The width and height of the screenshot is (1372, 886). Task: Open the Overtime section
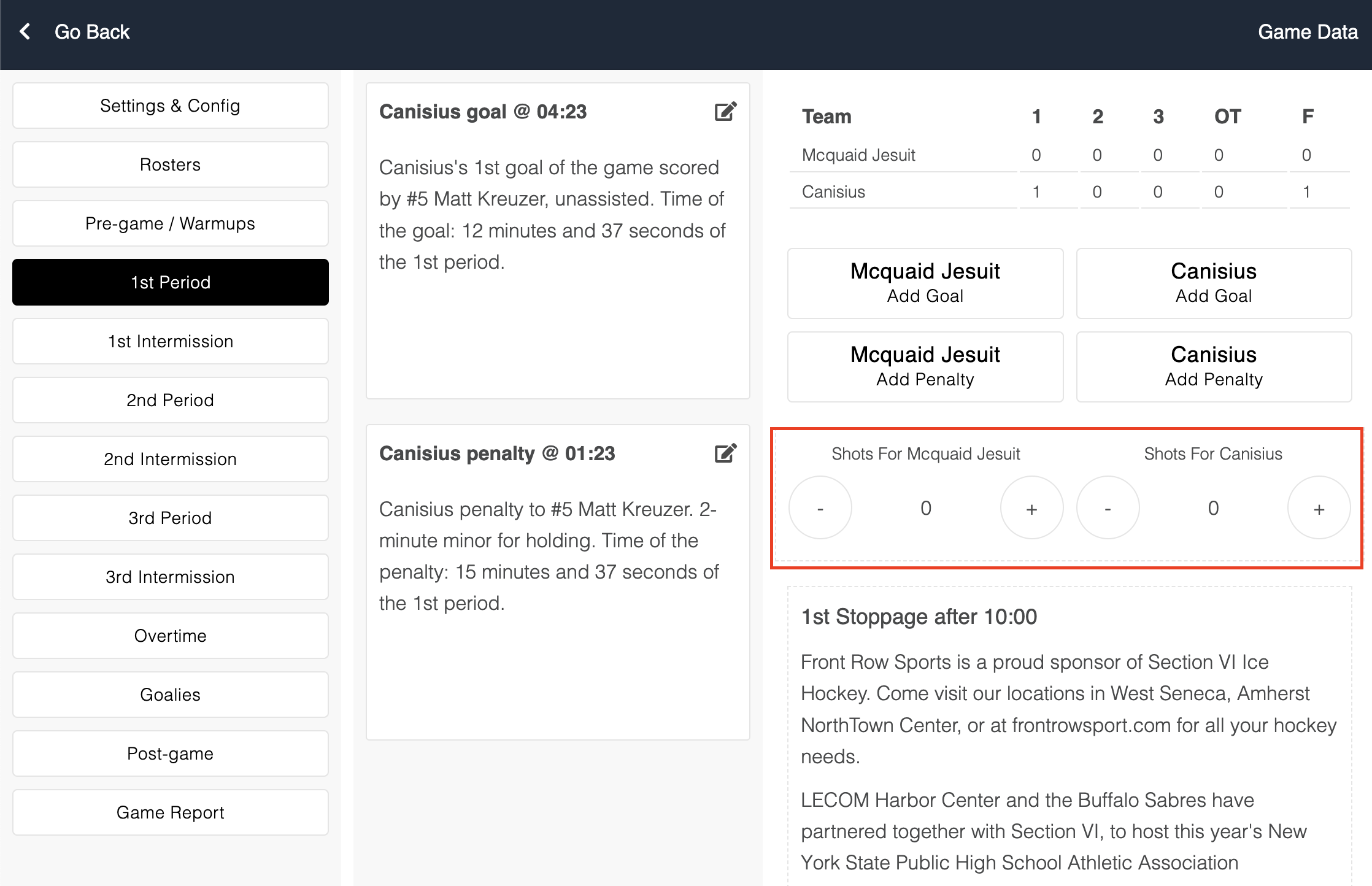(x=170, y=636)
